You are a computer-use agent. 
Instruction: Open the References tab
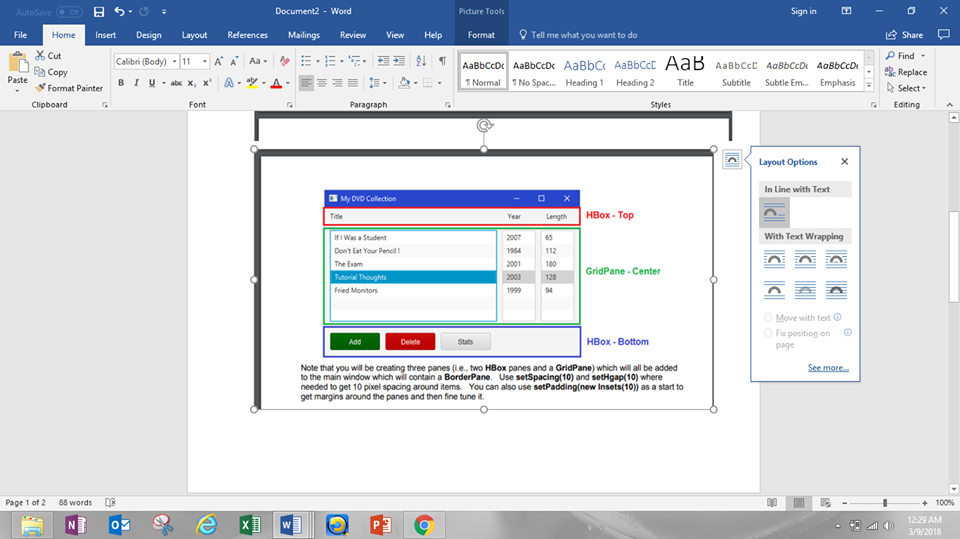(x=247, y=35)
